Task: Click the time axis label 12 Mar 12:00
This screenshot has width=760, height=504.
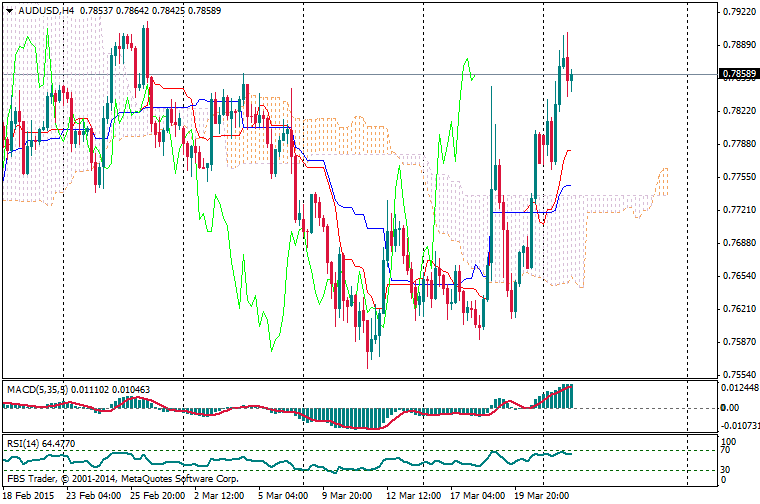Action: 413,495
